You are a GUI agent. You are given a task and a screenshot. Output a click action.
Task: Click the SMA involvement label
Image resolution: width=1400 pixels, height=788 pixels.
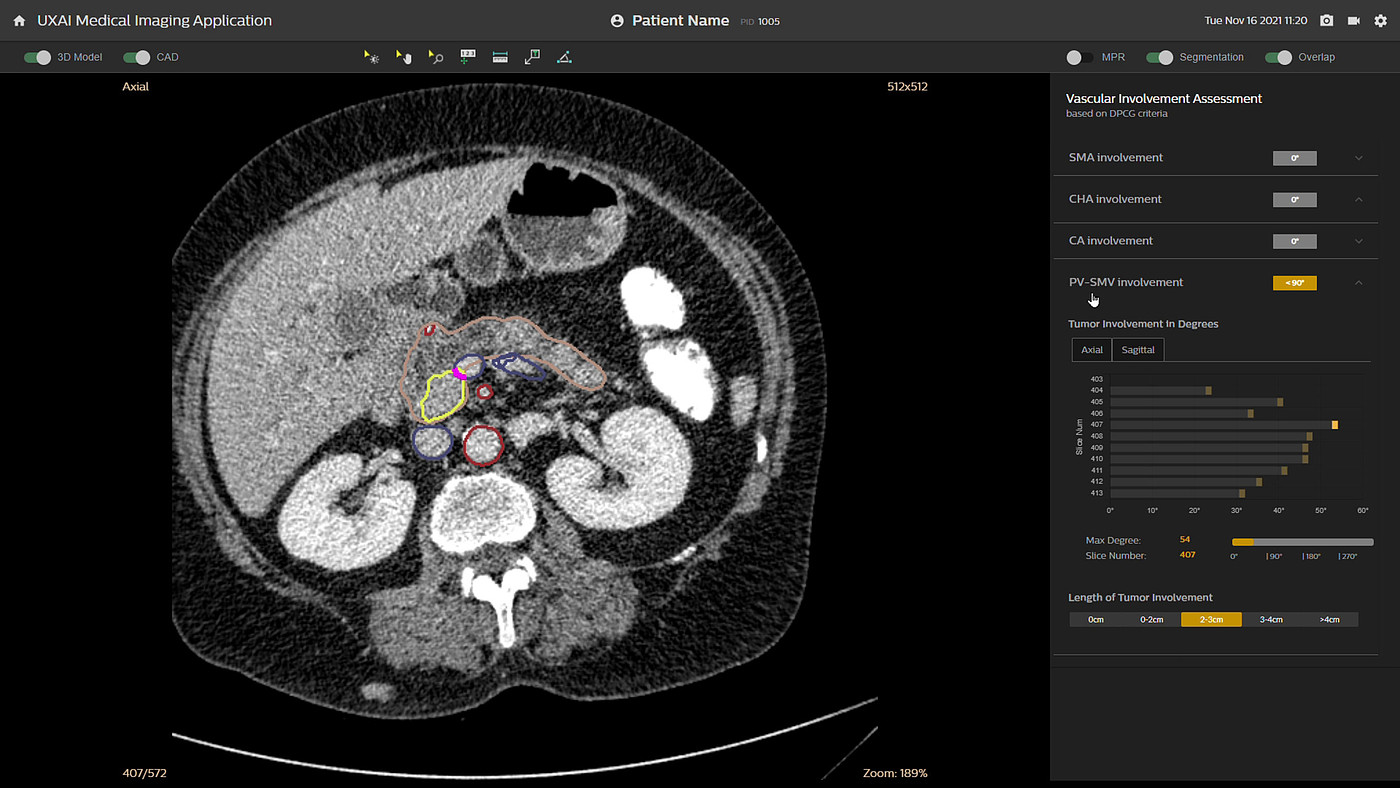click(x=1116, y=158)
